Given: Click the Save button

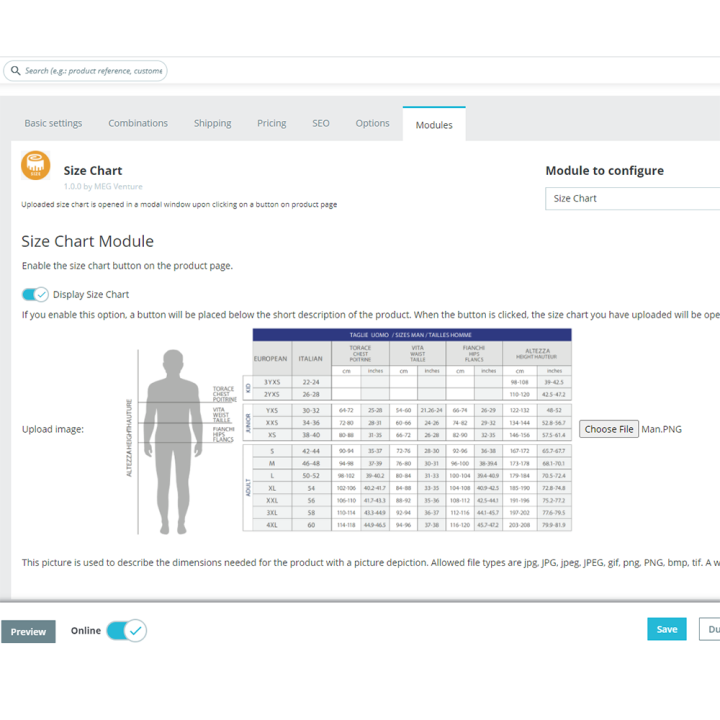Looking at the screenshot, I should pyautogui.click(x=667, y=629).
